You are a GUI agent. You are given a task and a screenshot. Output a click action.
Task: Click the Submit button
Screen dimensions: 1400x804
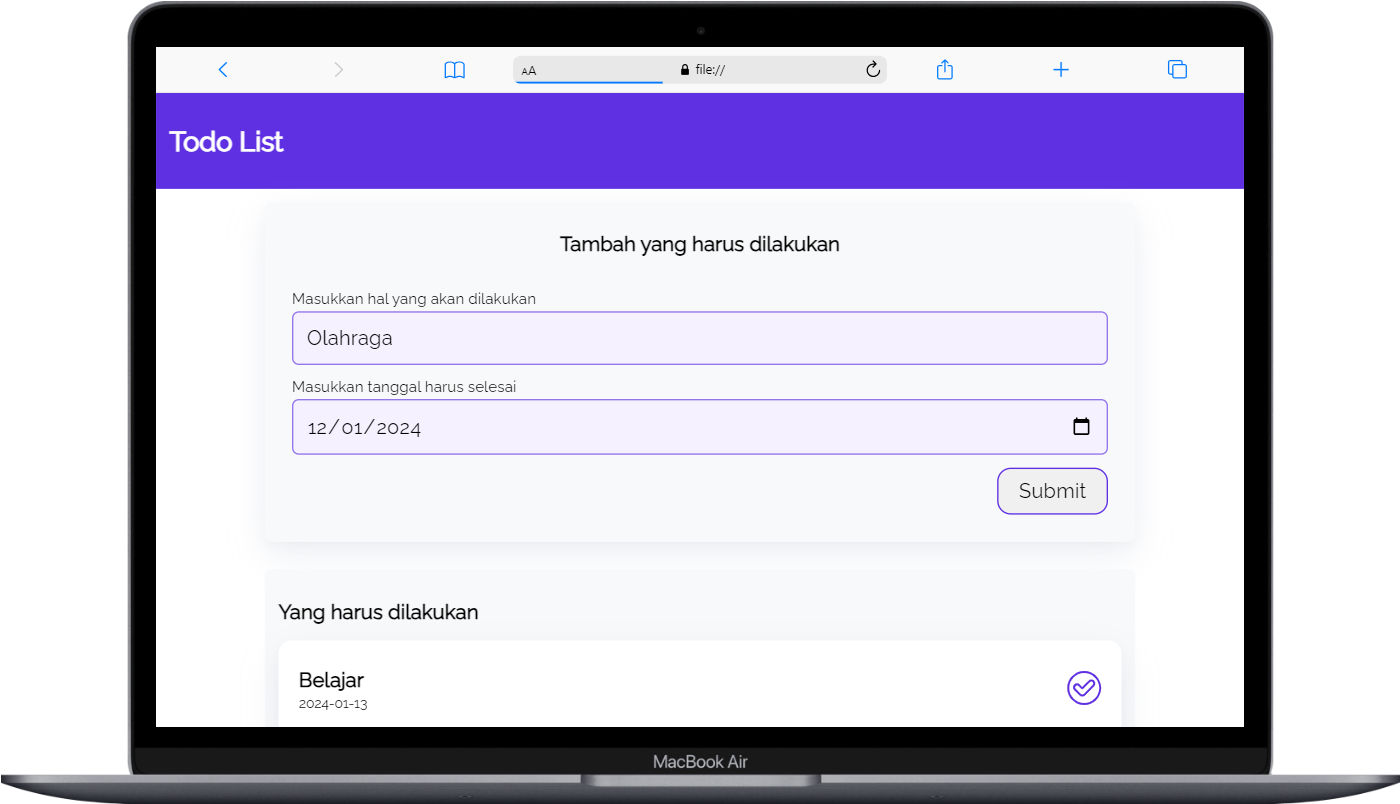[1052, 491]
